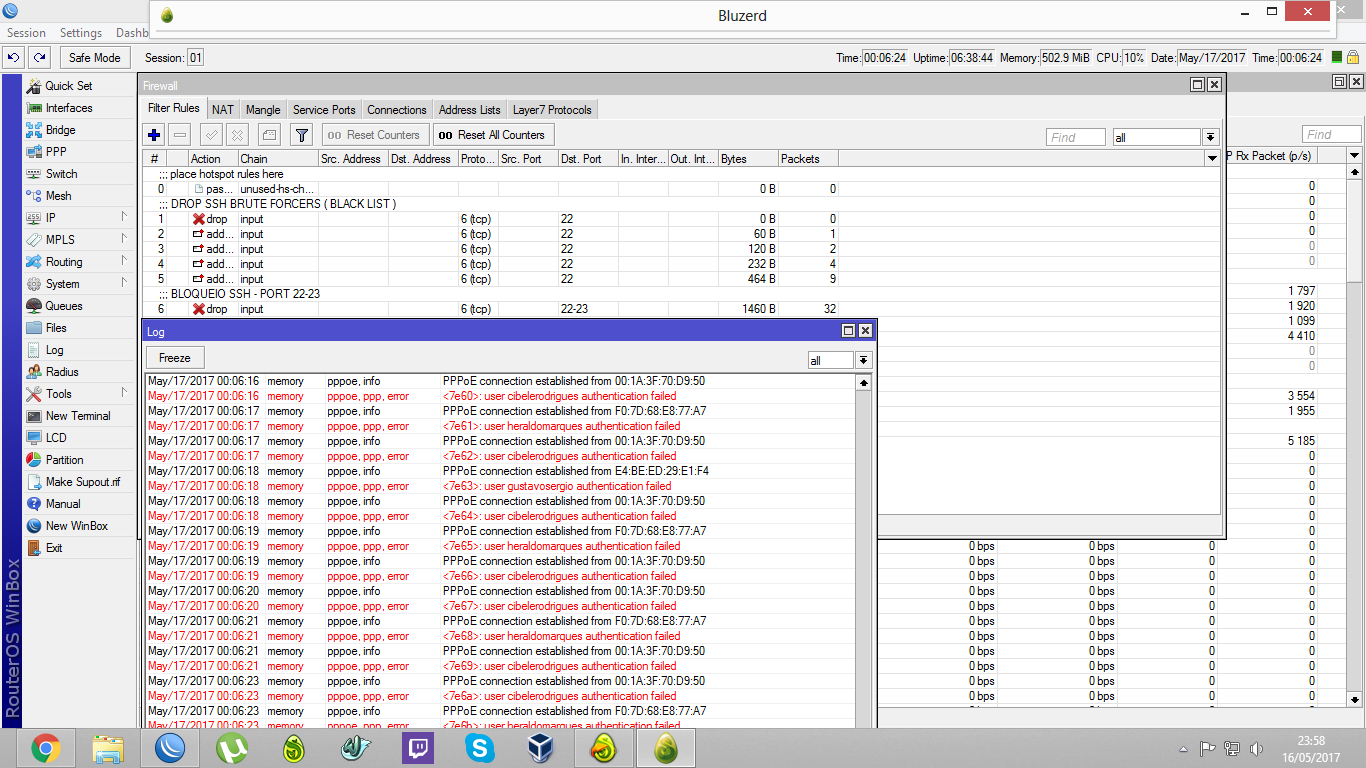Undo the last action in WinBox

pos(14,58)
